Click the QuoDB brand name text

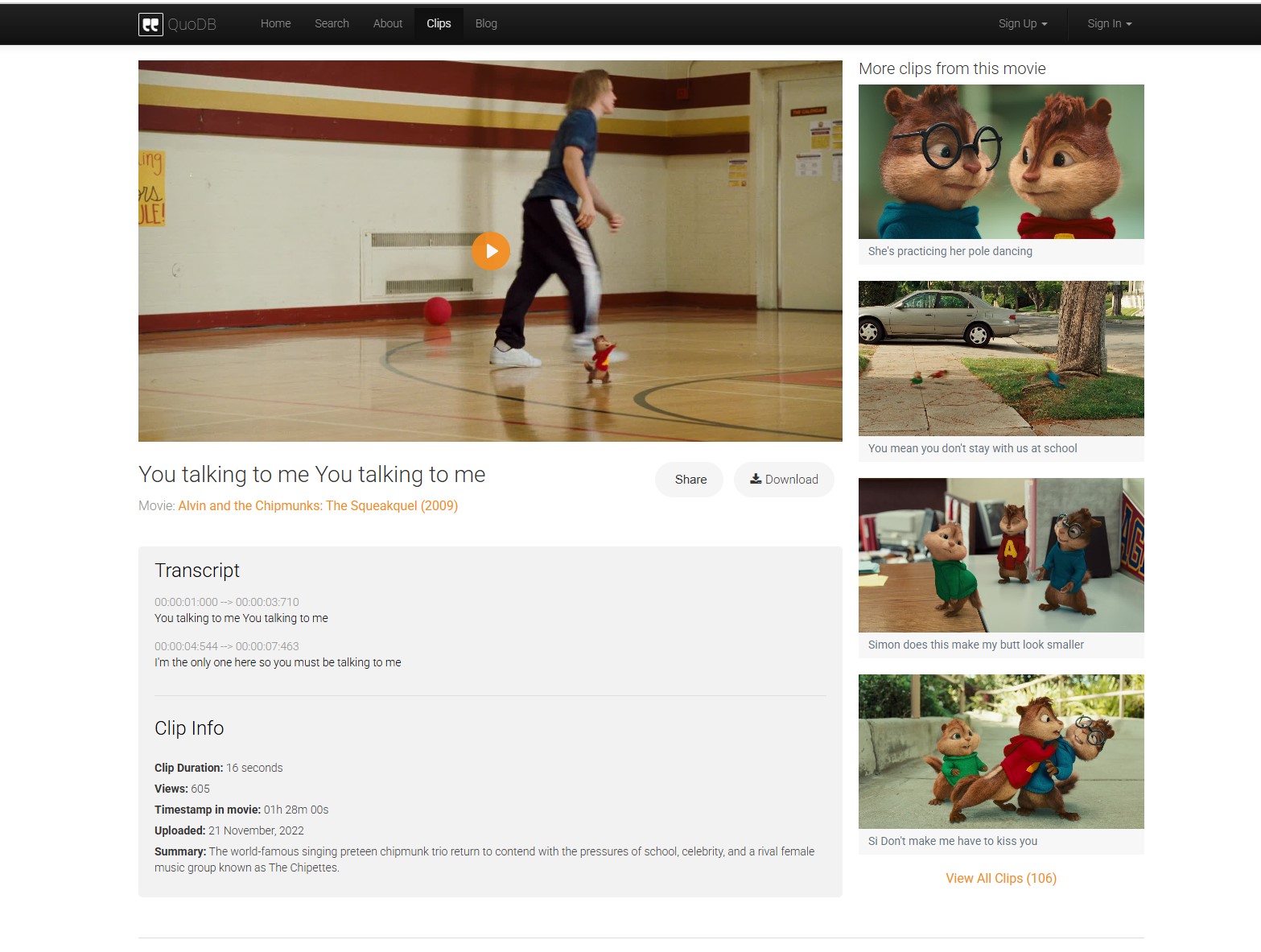(192, 24)
